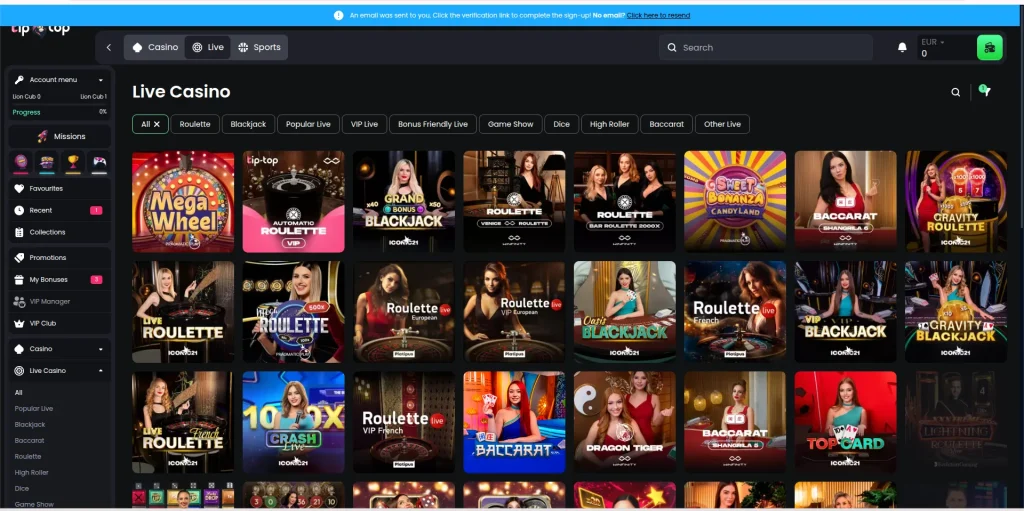Open trophy tournaments icon
The image size is (1024, 511).
tap(73, 162)
